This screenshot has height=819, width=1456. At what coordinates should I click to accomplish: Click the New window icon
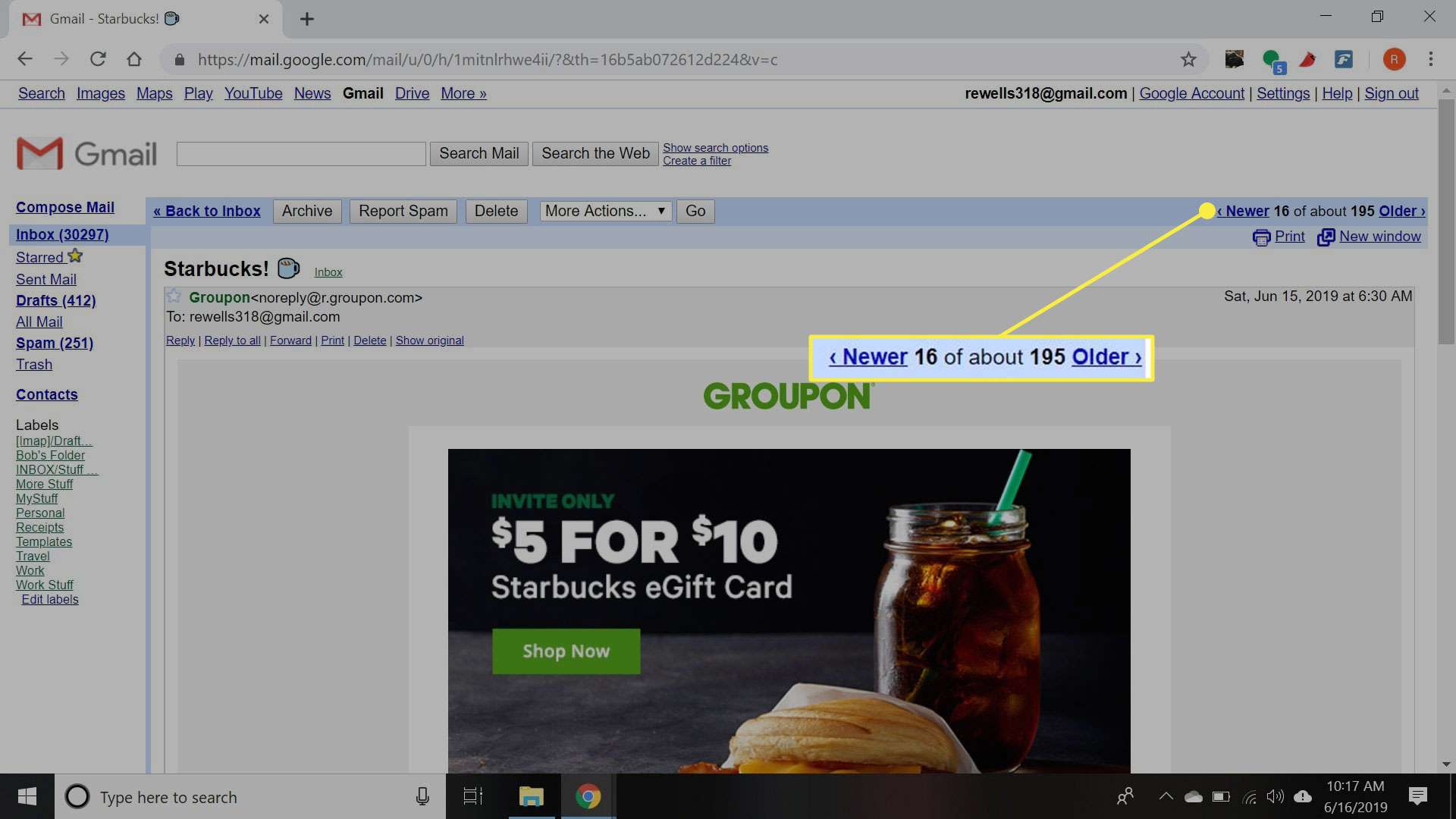pyautogui.click(x=1326, y=237)
